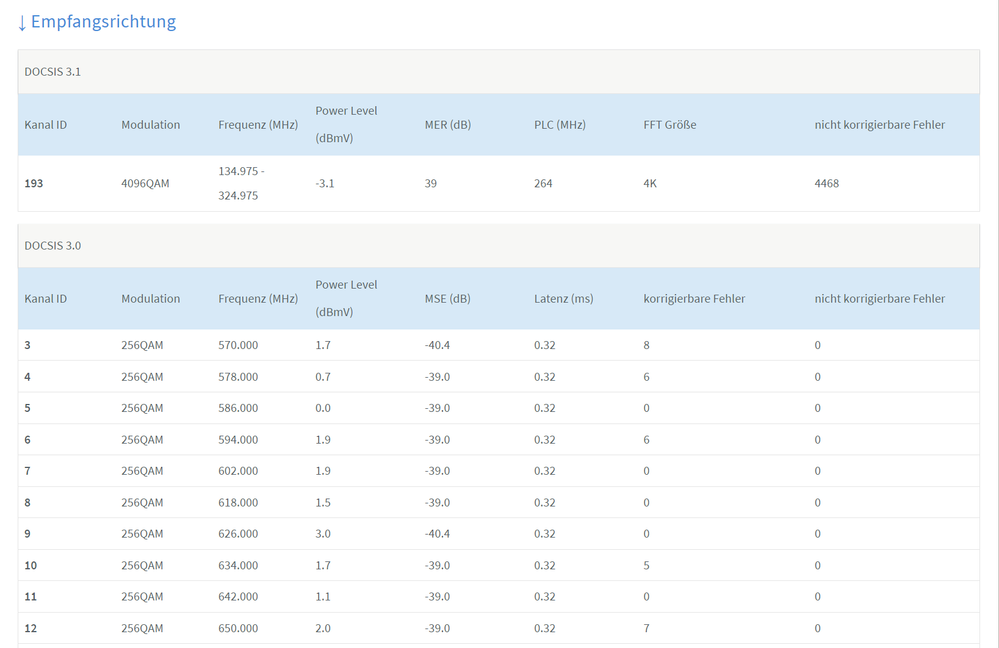Click the Latenz (ms) column header
This screenshot has width=999, height=648.
[x=563, y=298]
